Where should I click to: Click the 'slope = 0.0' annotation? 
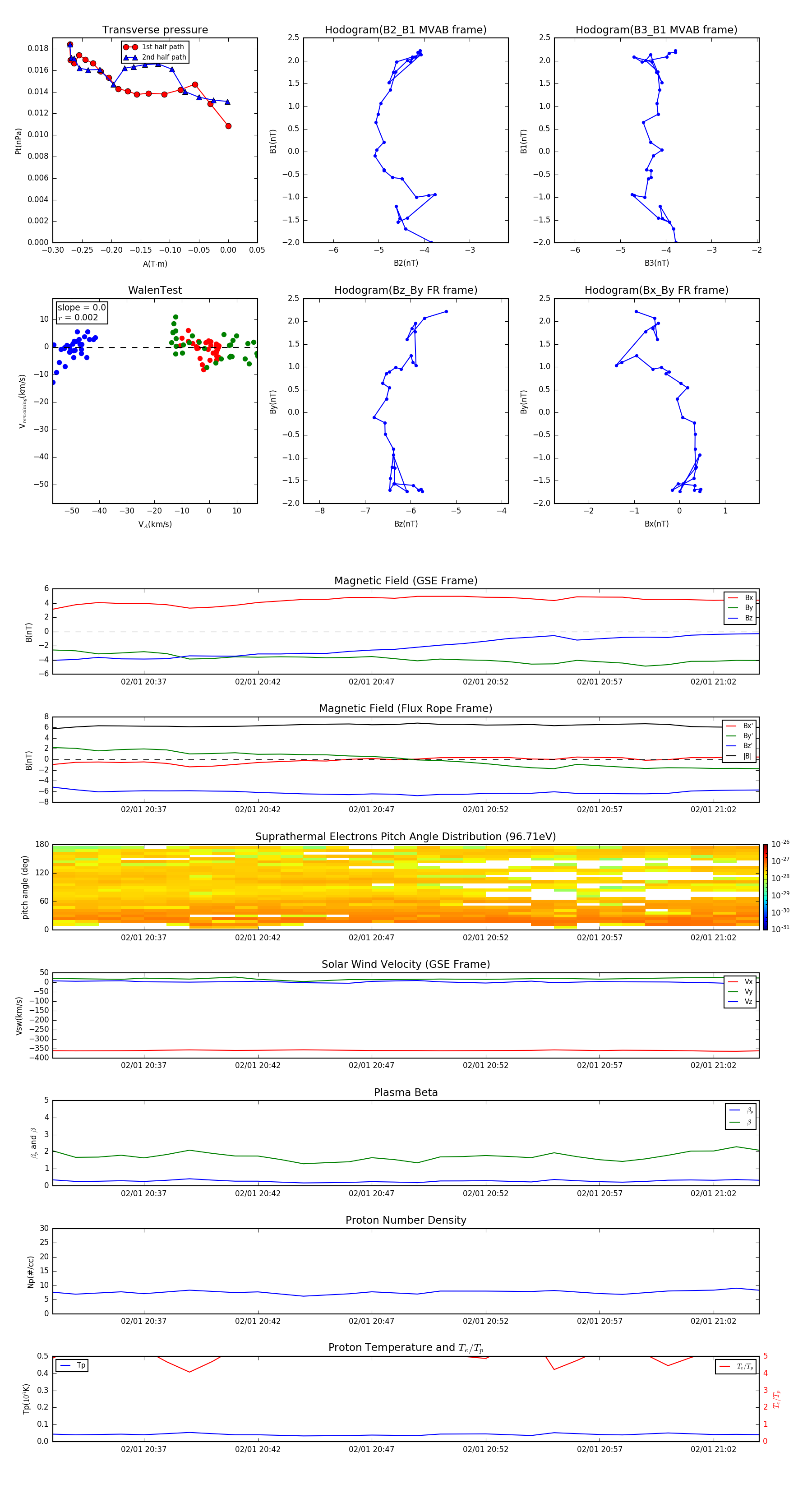tap(82, 308)
